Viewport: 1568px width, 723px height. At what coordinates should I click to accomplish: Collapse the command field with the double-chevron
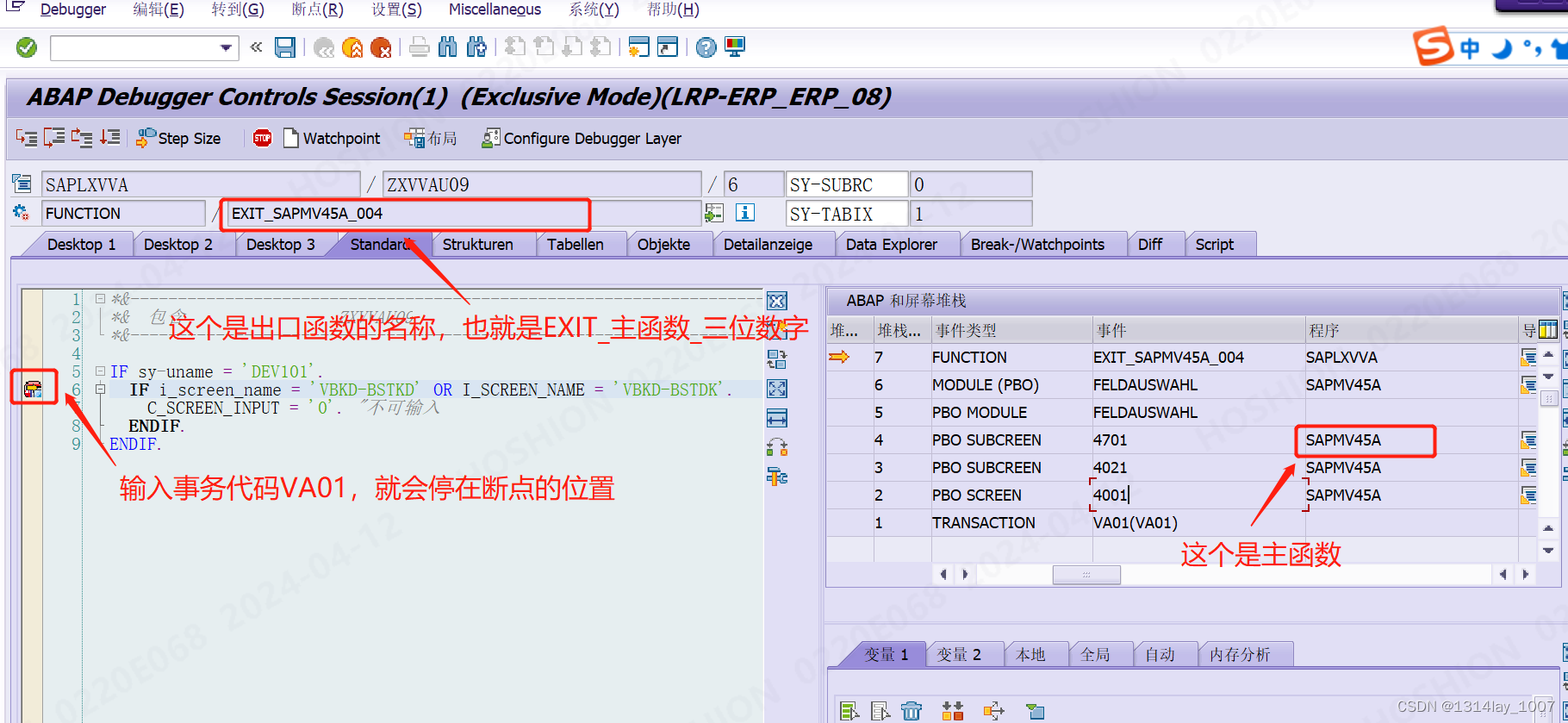(x=256, y=47)
